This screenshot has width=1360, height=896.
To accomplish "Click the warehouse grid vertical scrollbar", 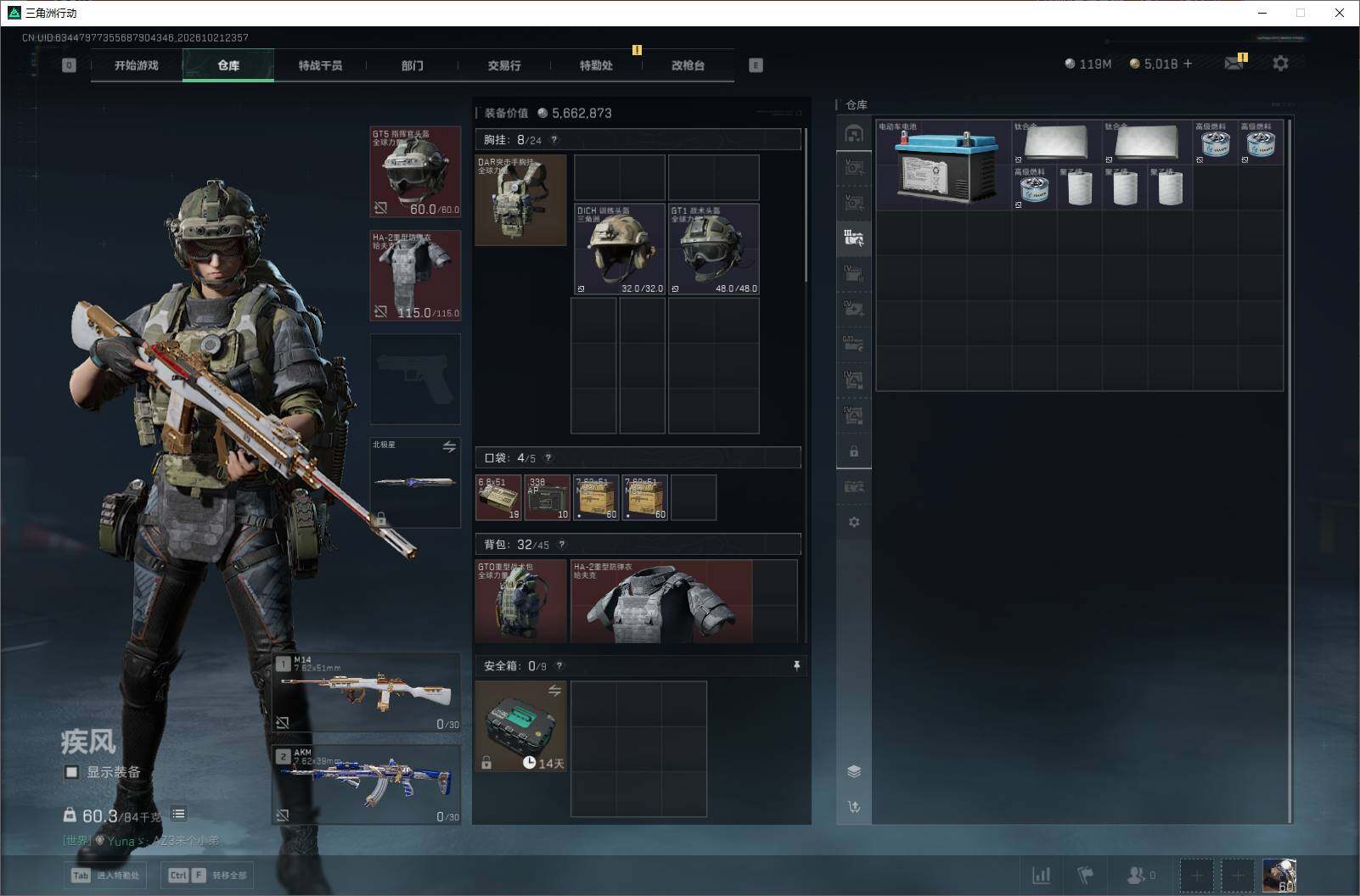I will tap(1290, 471).
